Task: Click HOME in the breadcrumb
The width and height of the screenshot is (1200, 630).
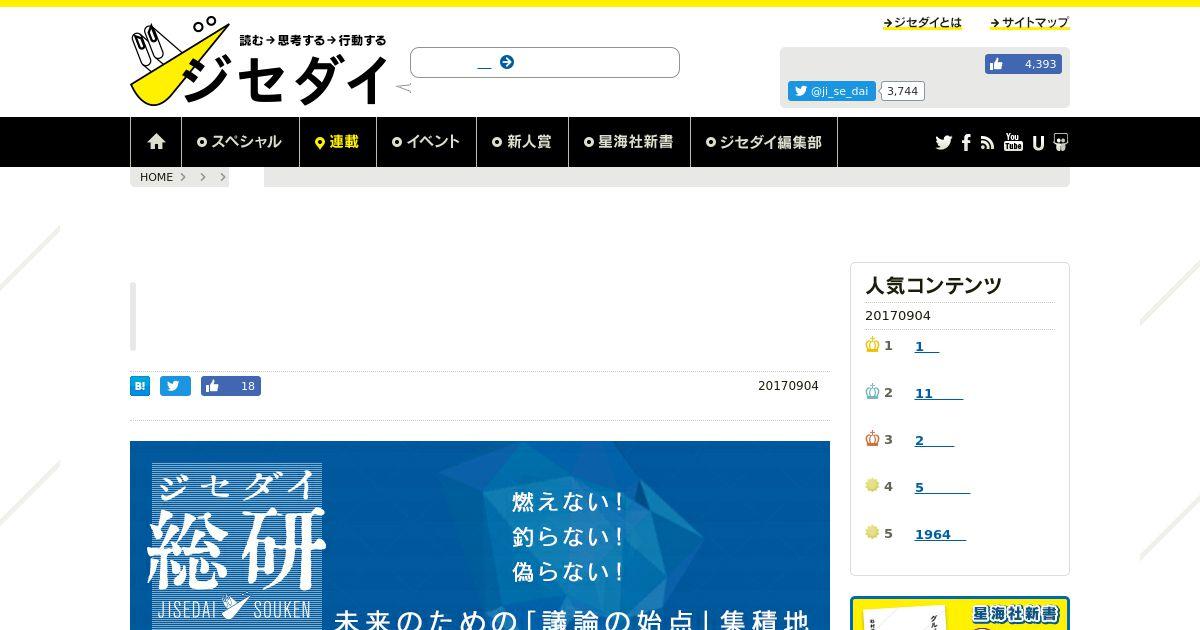Action: pos(156,177)
